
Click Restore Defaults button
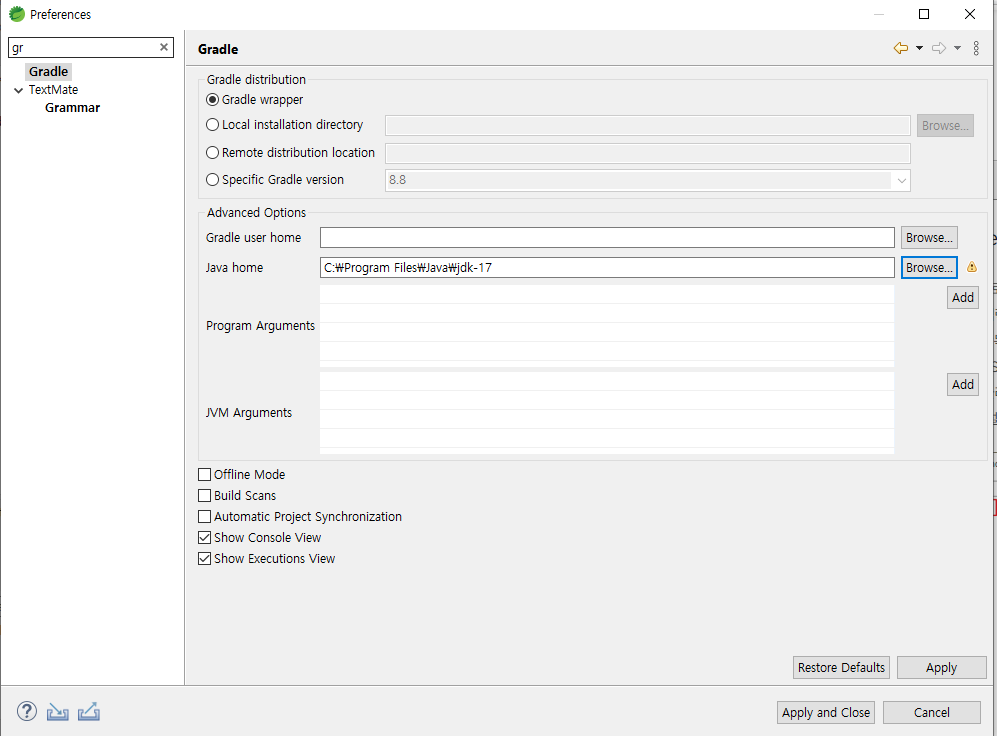[x=841, y=667]
